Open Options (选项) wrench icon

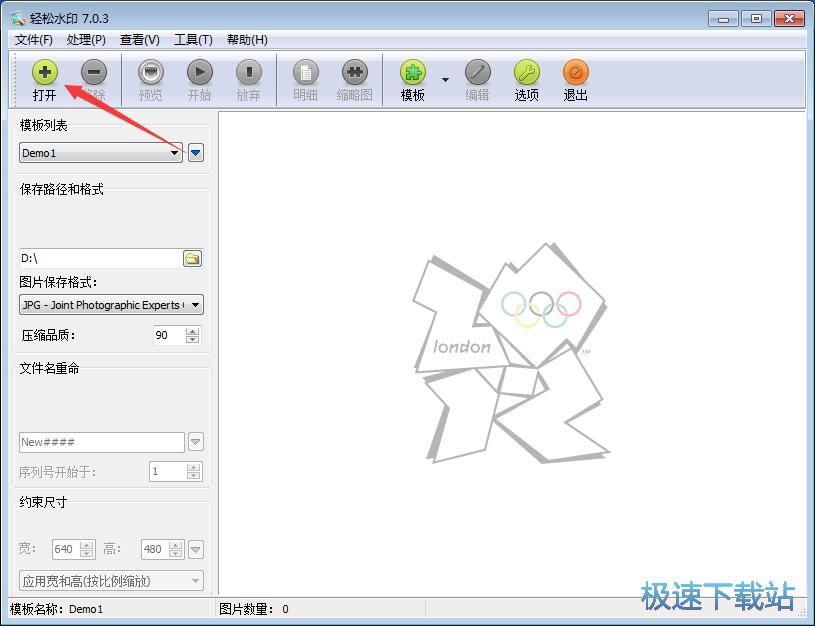pyautogui.click(x=526, y=73)
